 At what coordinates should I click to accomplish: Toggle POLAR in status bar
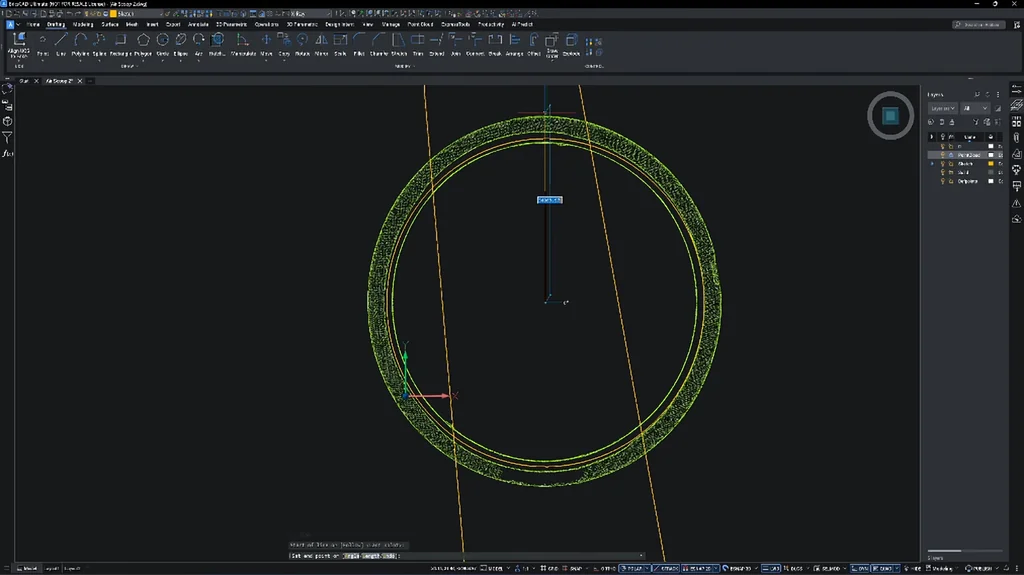click(x=632, y=568)
